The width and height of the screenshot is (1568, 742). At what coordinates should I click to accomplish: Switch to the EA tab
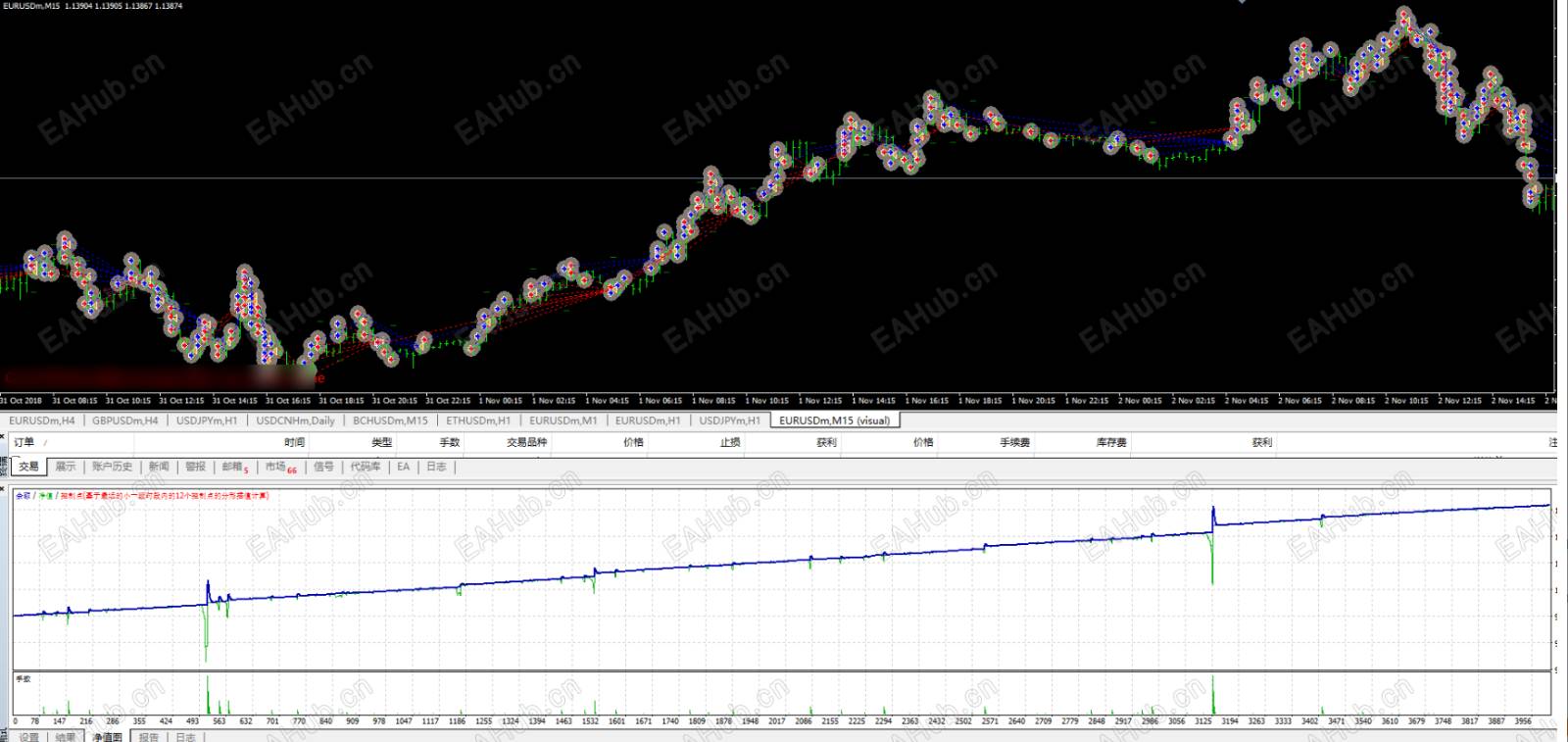click(x=404, y=467)
